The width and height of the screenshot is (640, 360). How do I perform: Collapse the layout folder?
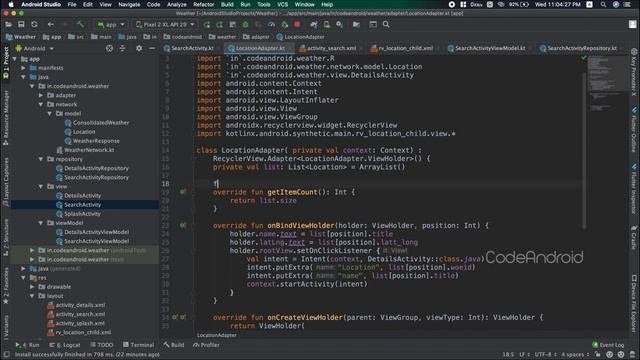(32, 296)
